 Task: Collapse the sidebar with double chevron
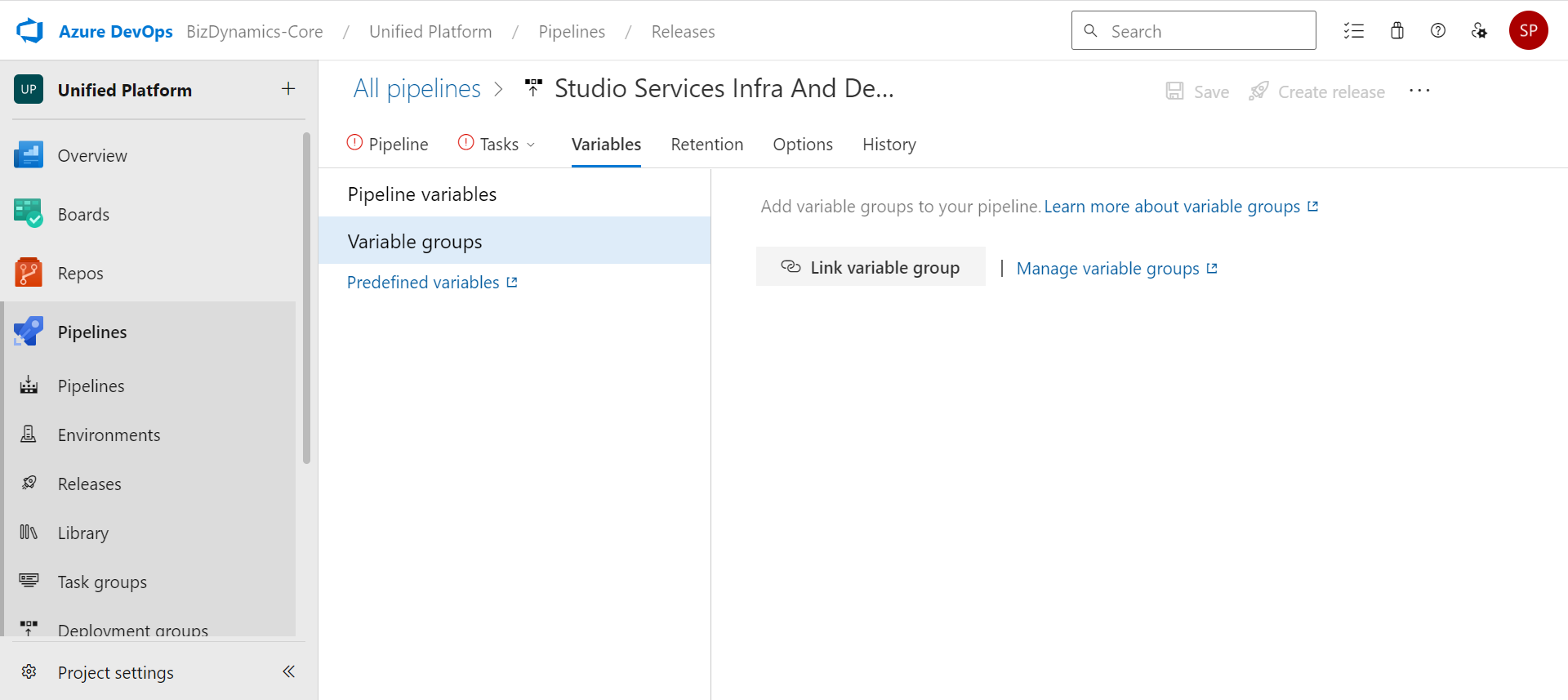[288, 671]
